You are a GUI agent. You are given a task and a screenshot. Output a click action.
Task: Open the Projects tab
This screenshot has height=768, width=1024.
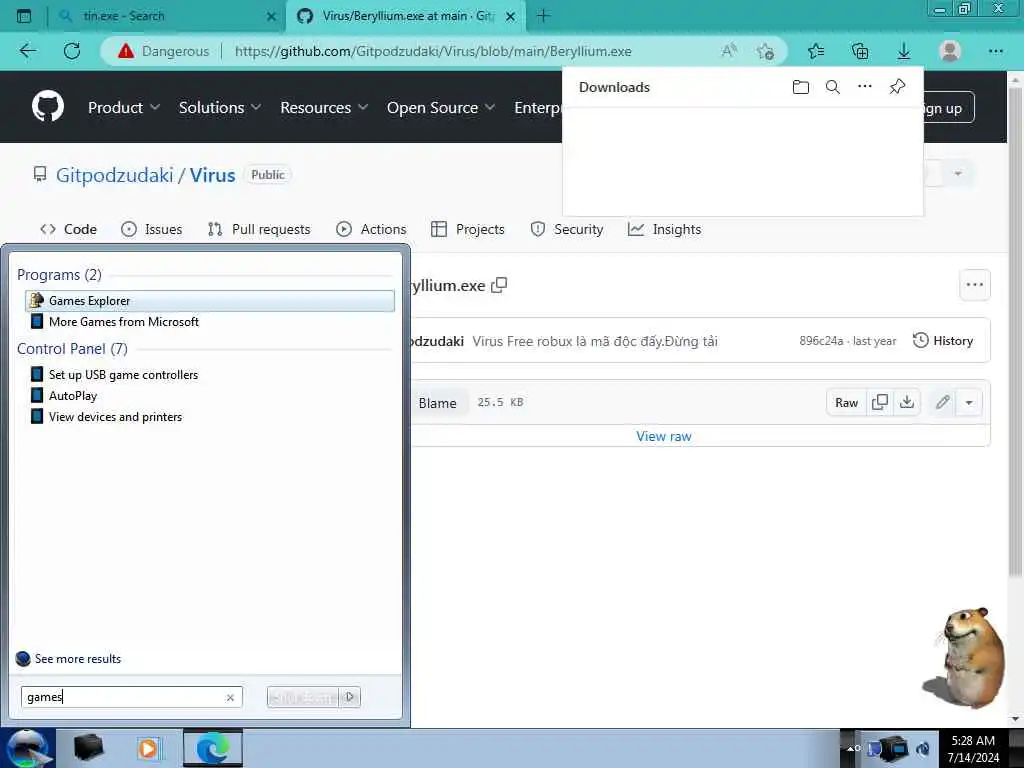pyautogui.click(x=468, y=229)
